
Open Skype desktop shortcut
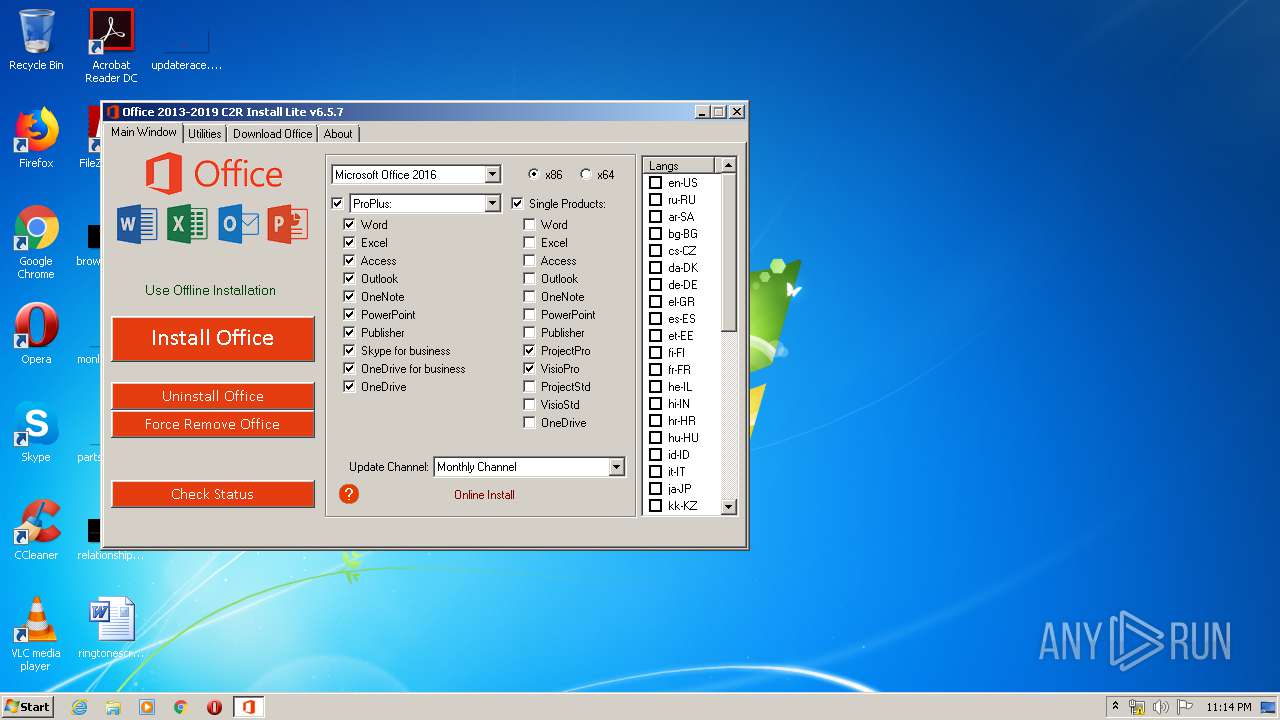pyautogui.click(x=36, y=432)
